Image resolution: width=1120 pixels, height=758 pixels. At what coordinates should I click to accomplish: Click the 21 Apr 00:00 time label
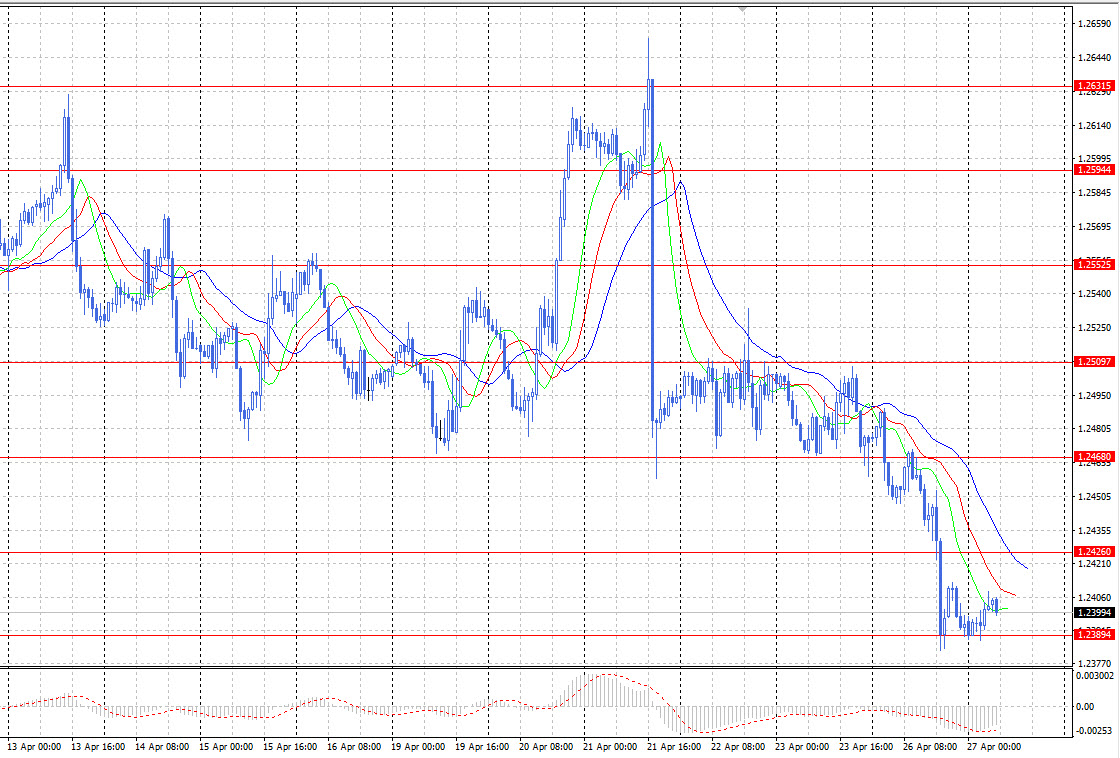pyautogui.click(x=610, y=747)
